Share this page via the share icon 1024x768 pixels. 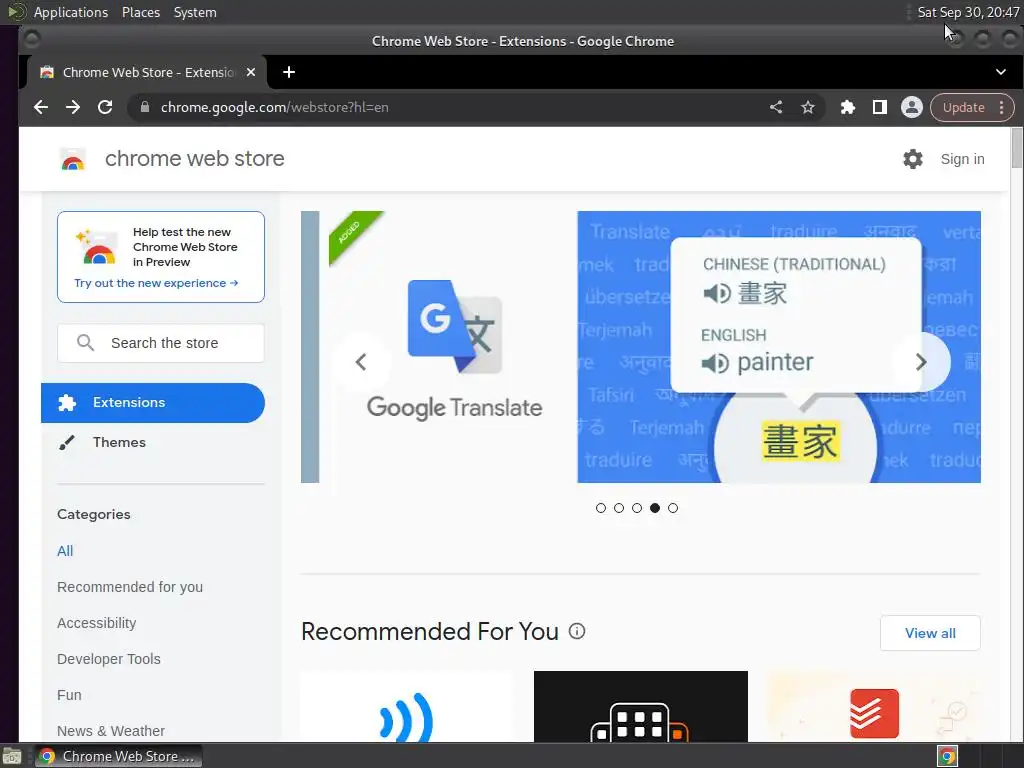(776, 107)
